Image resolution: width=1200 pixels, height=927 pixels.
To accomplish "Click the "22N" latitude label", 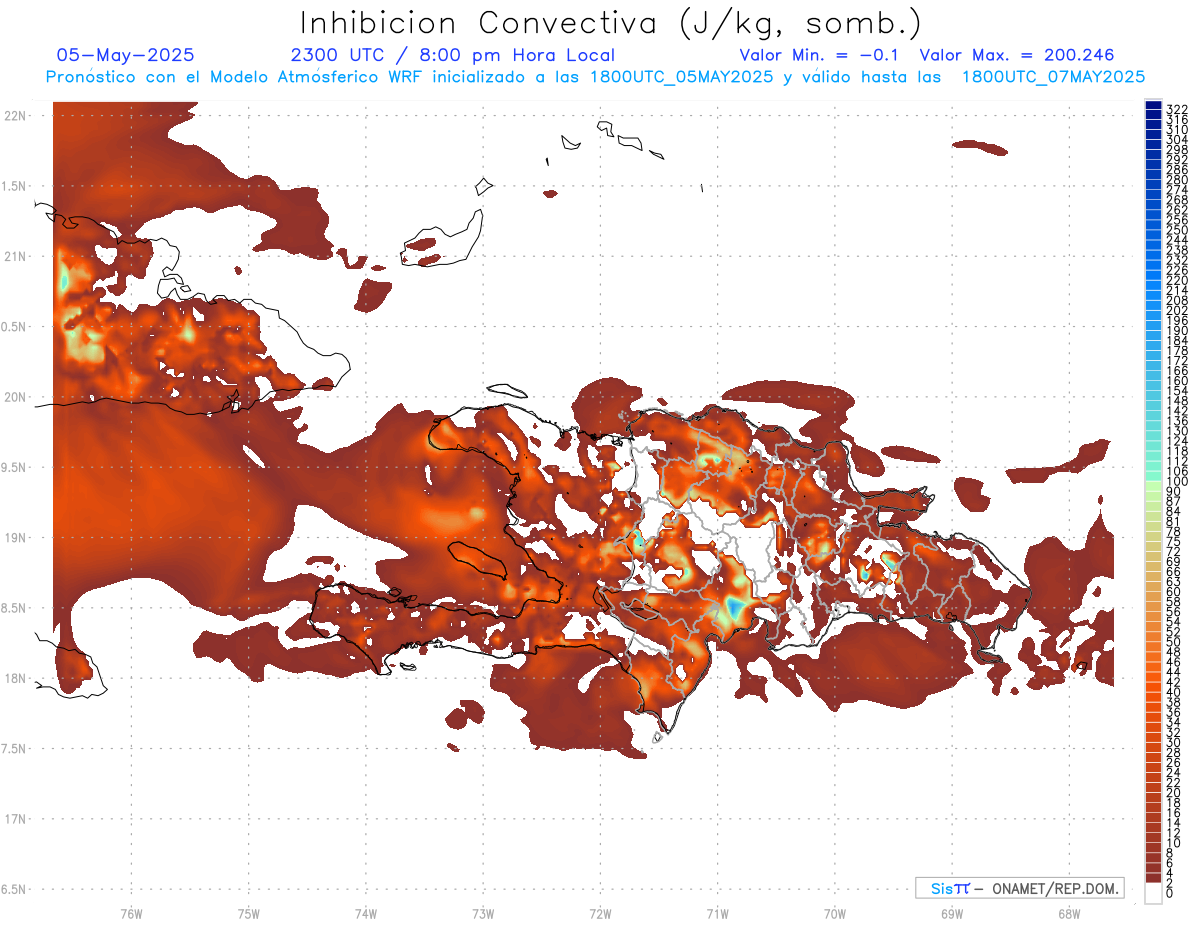I will pyautogui.click(x=15, y=116).
